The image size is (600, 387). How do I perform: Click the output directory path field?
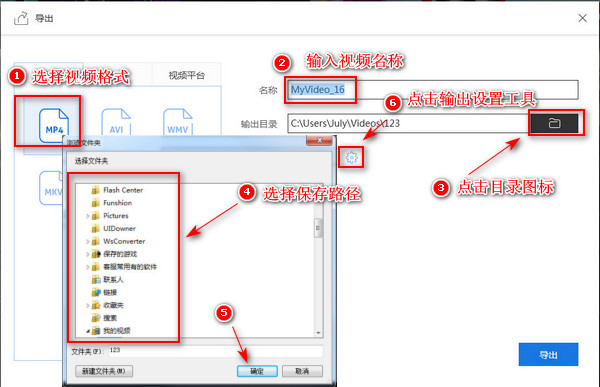click(x=409, y=123)
